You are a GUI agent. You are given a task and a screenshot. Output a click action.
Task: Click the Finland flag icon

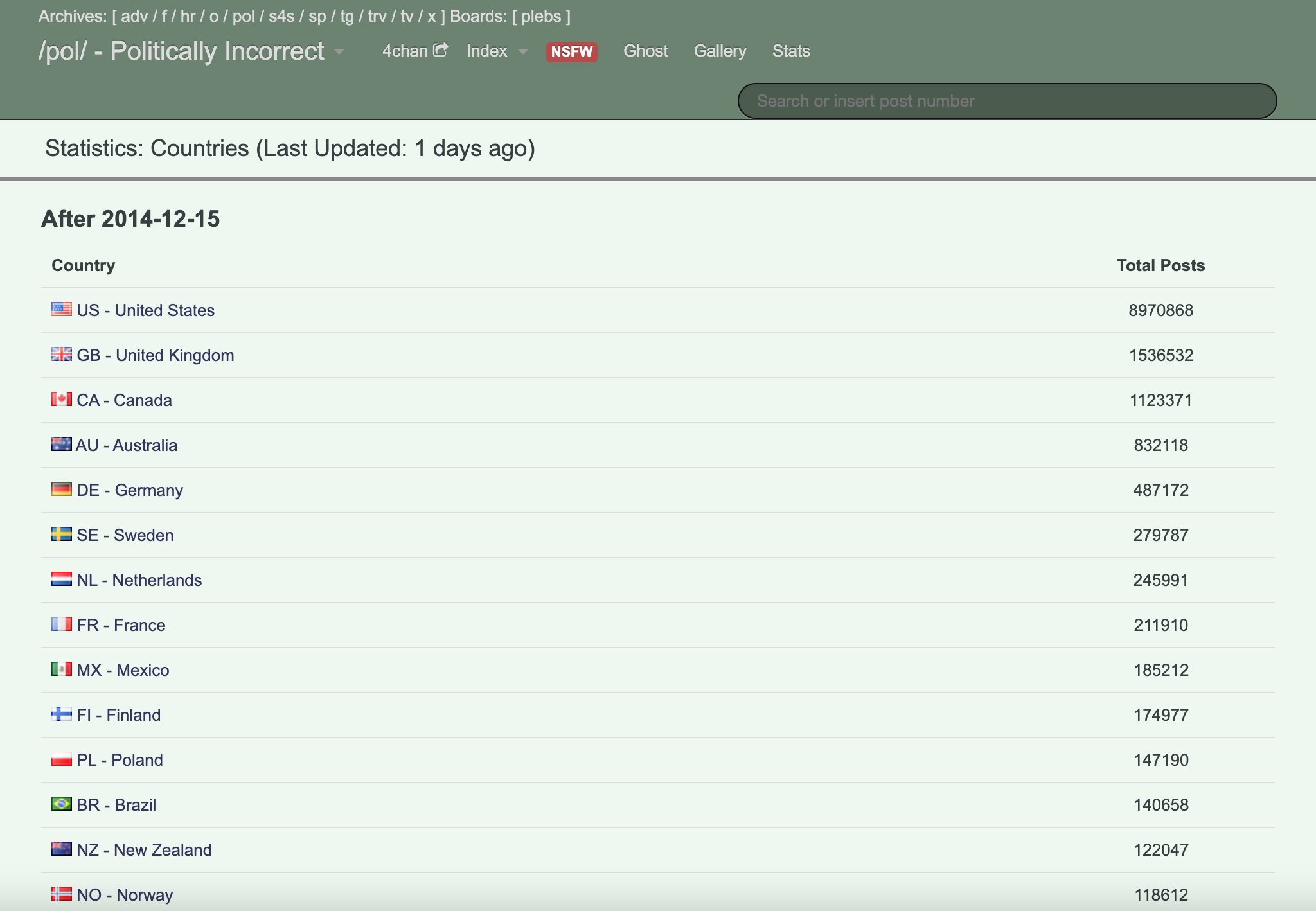[x=62, y=714]
